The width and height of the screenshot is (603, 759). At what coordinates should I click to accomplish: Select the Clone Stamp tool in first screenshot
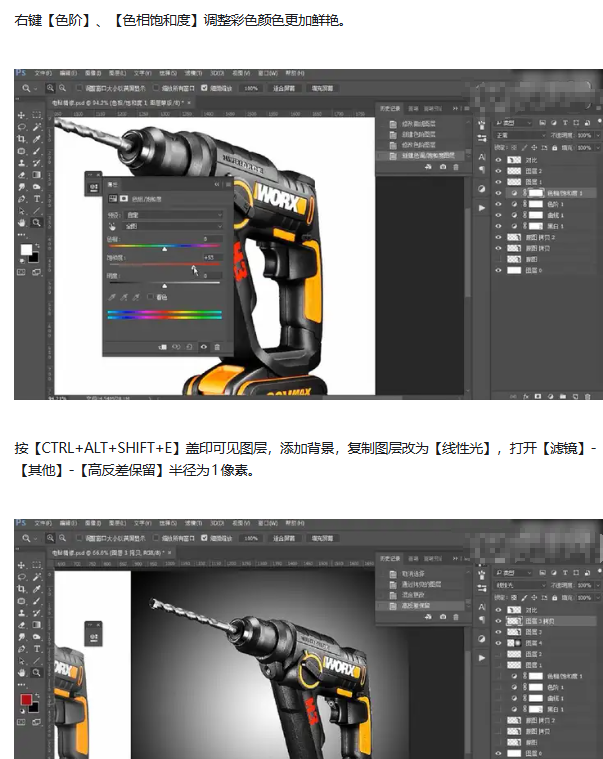[x=21, y=163]
